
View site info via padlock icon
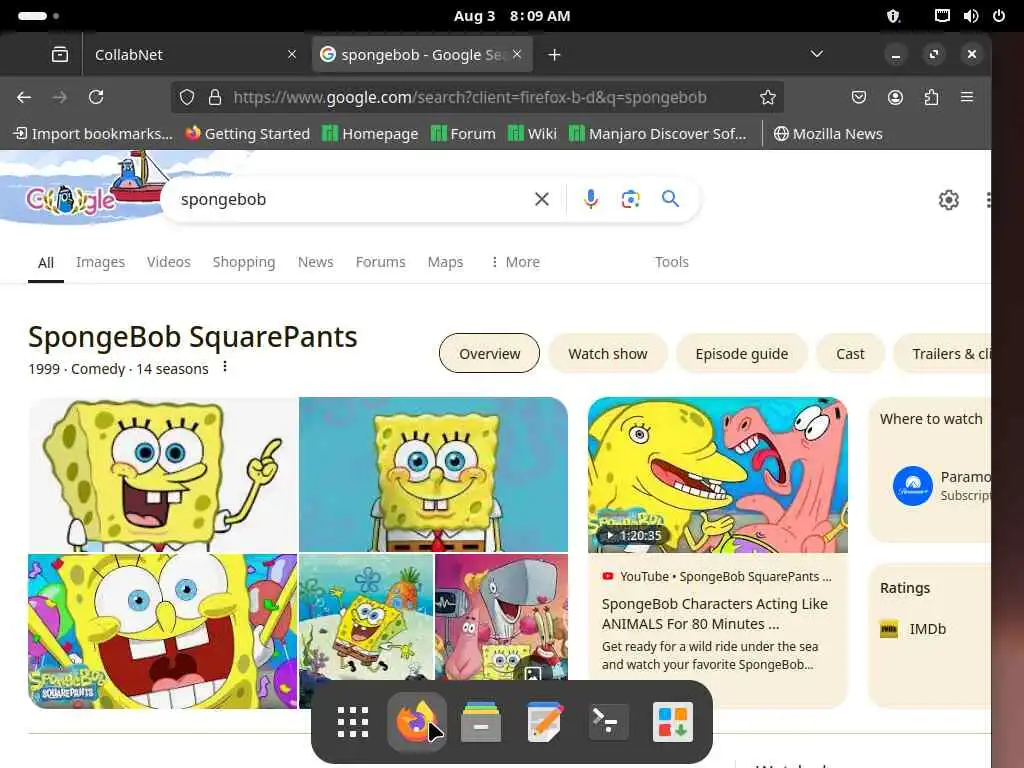215,97
